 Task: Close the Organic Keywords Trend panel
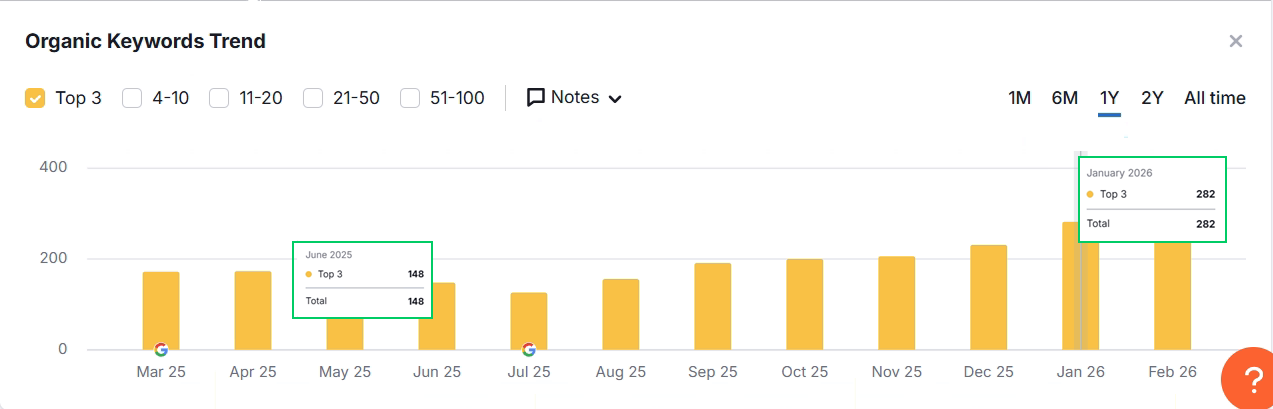pyautogui.click(x=1236, y=41)
